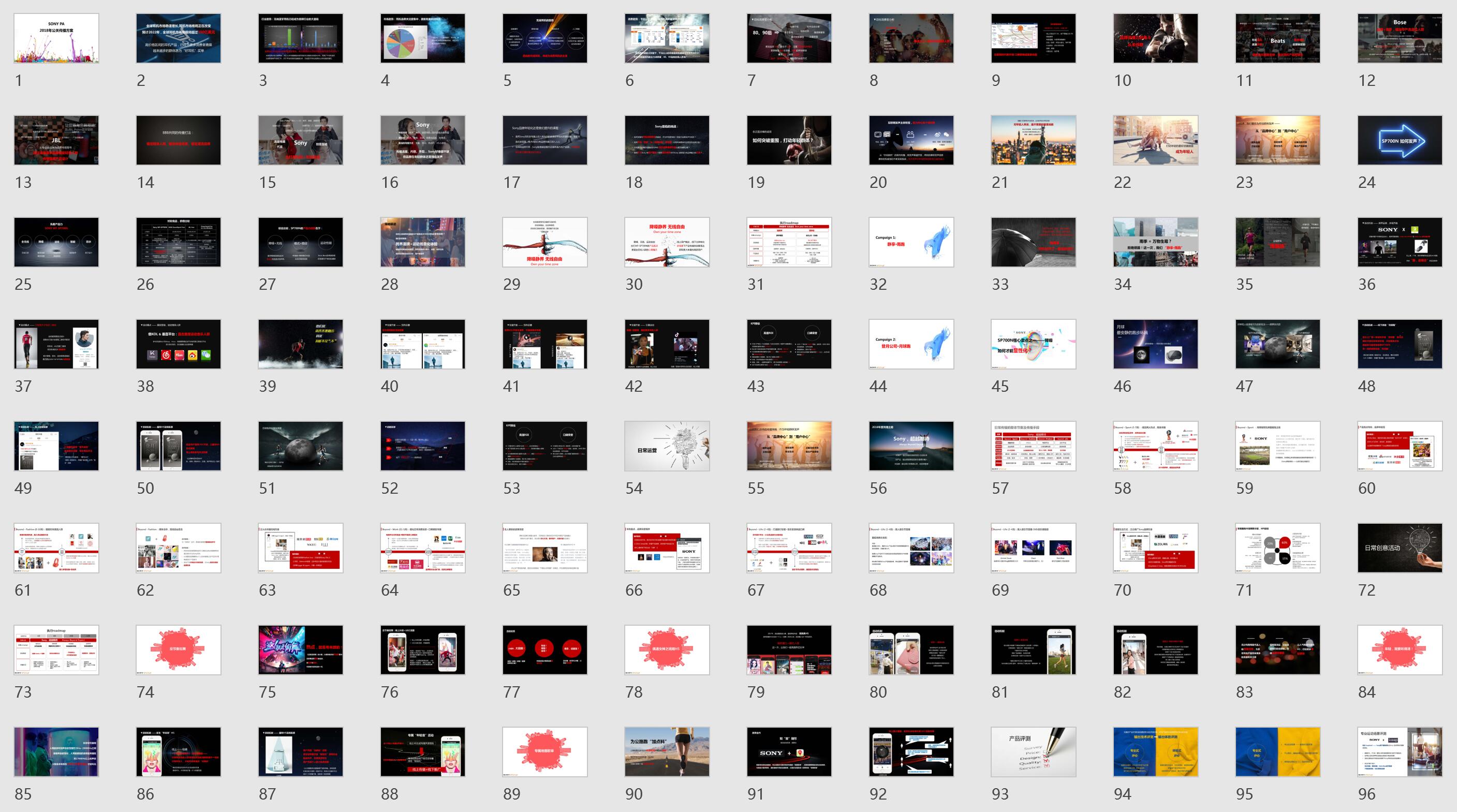Screen dimensions: 1457x812
Task: Click slide 59 stadium photo thumbnail
Action: [x=1278, y=446]
